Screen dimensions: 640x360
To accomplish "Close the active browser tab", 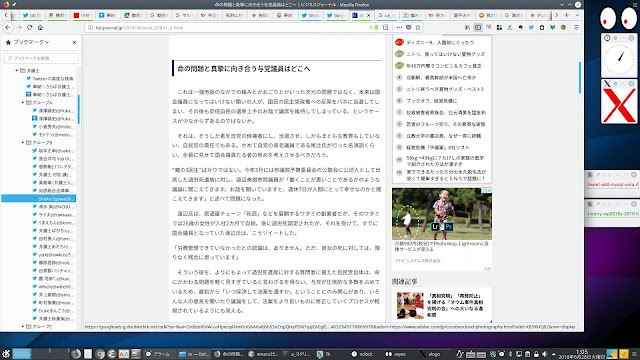I will (x=368, y=15).
